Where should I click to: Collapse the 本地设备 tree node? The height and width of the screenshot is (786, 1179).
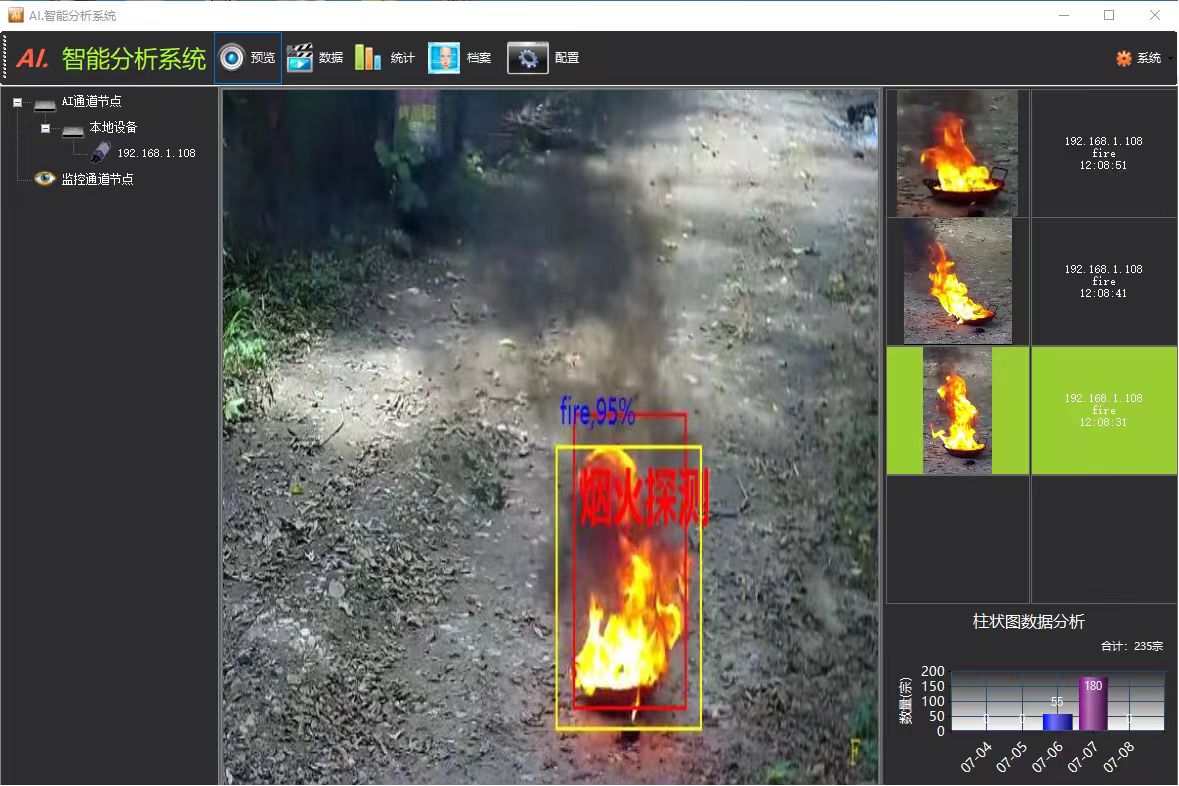pyautogui.click(x=45, y=128)
